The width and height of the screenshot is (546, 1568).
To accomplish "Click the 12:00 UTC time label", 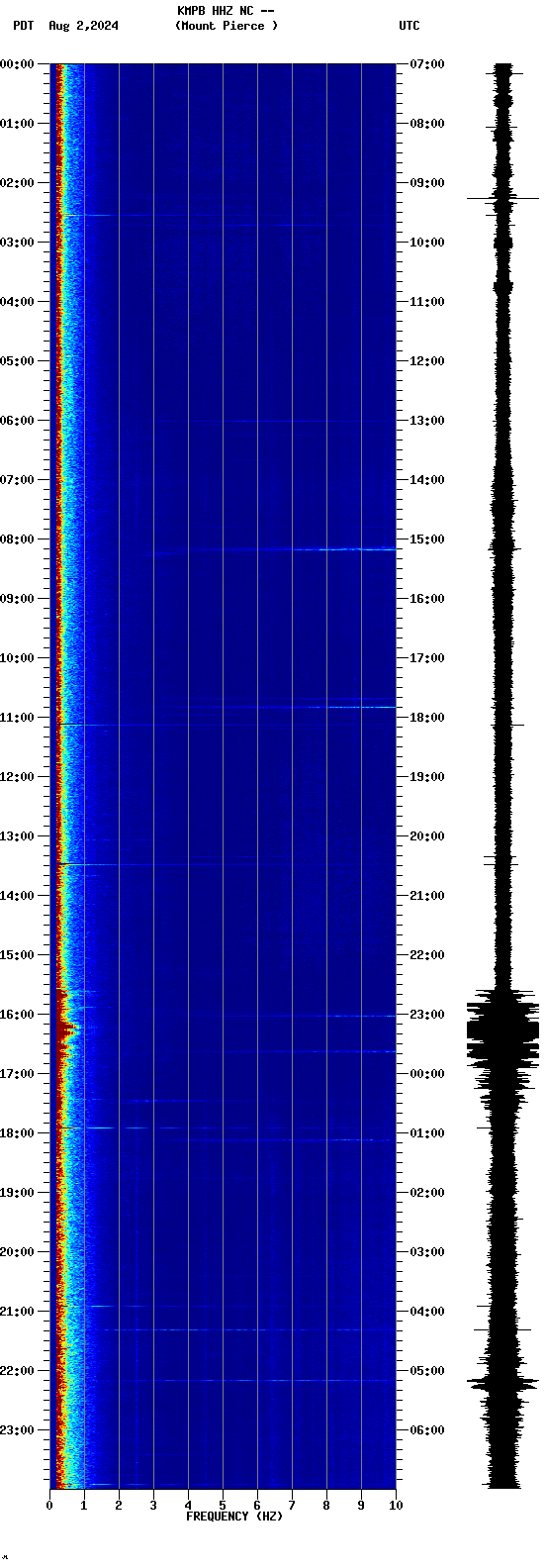I will (427, 361).
